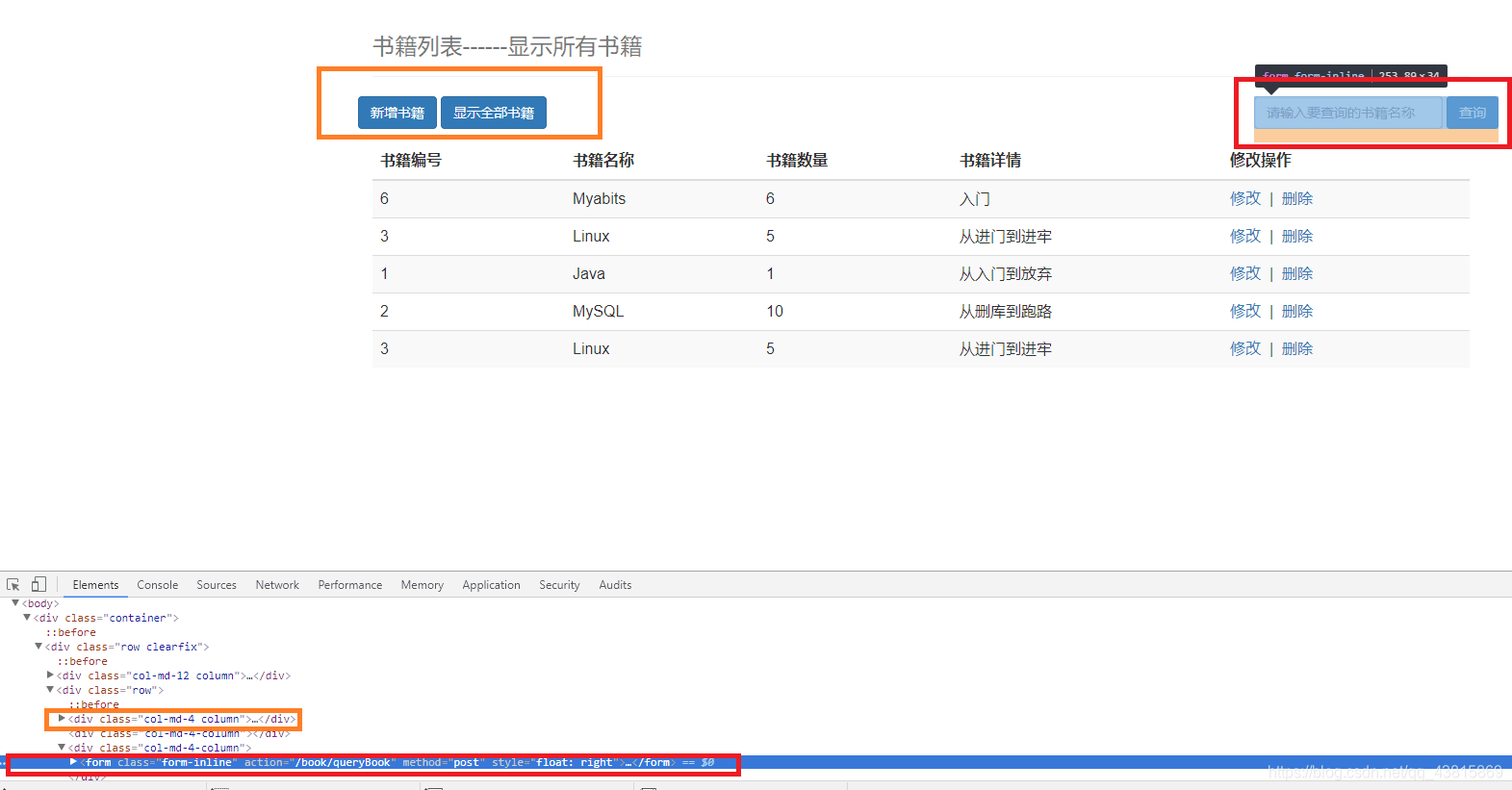Click the Java book name cell
Screen dimensions: 1512x790
(589, 273)
